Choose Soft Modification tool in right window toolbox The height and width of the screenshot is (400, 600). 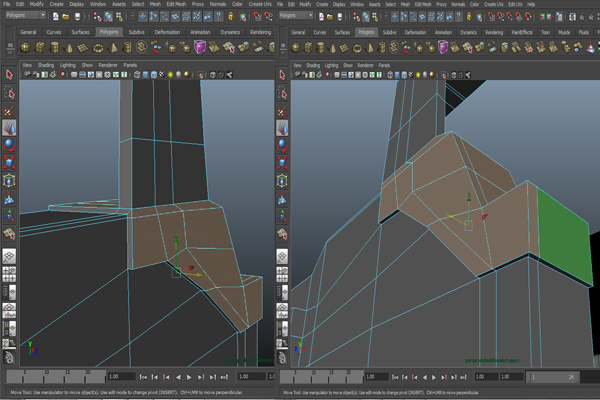coord(282,198)
